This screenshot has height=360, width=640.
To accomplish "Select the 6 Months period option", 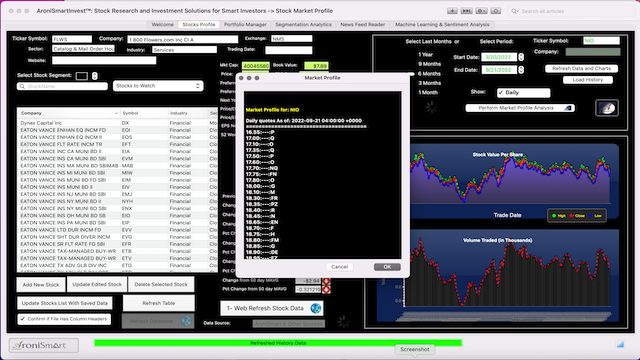I will tap(429, 74).
